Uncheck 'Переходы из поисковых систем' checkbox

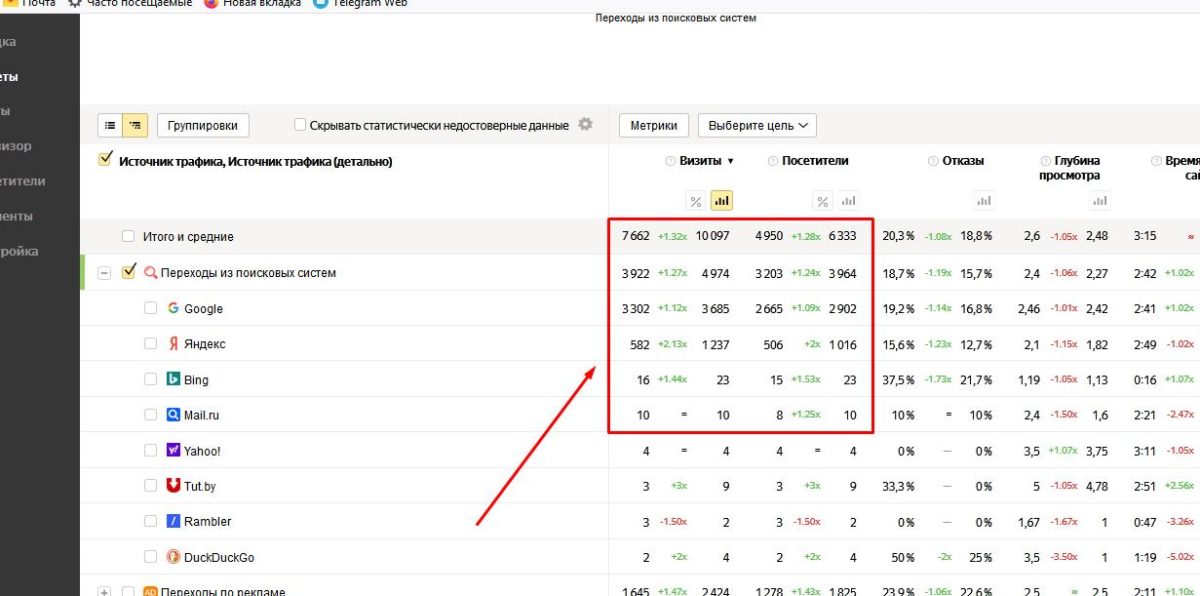tap(128, 272)
